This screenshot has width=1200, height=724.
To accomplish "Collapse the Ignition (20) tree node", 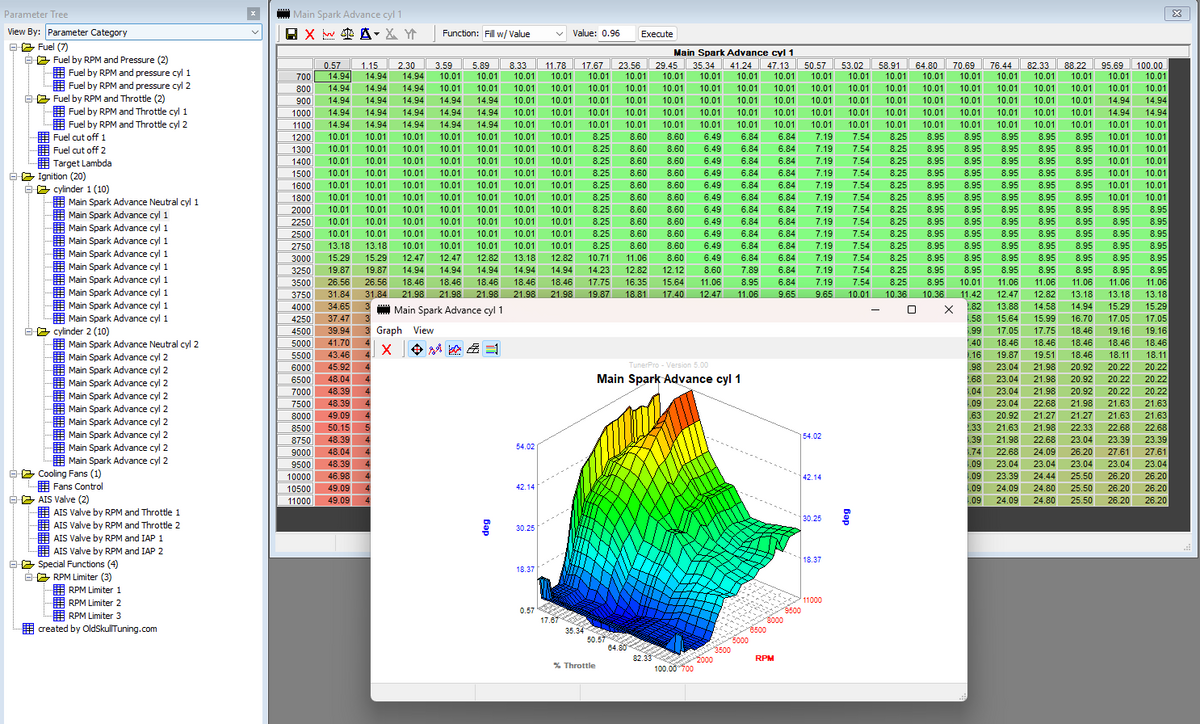I will 13,176.
